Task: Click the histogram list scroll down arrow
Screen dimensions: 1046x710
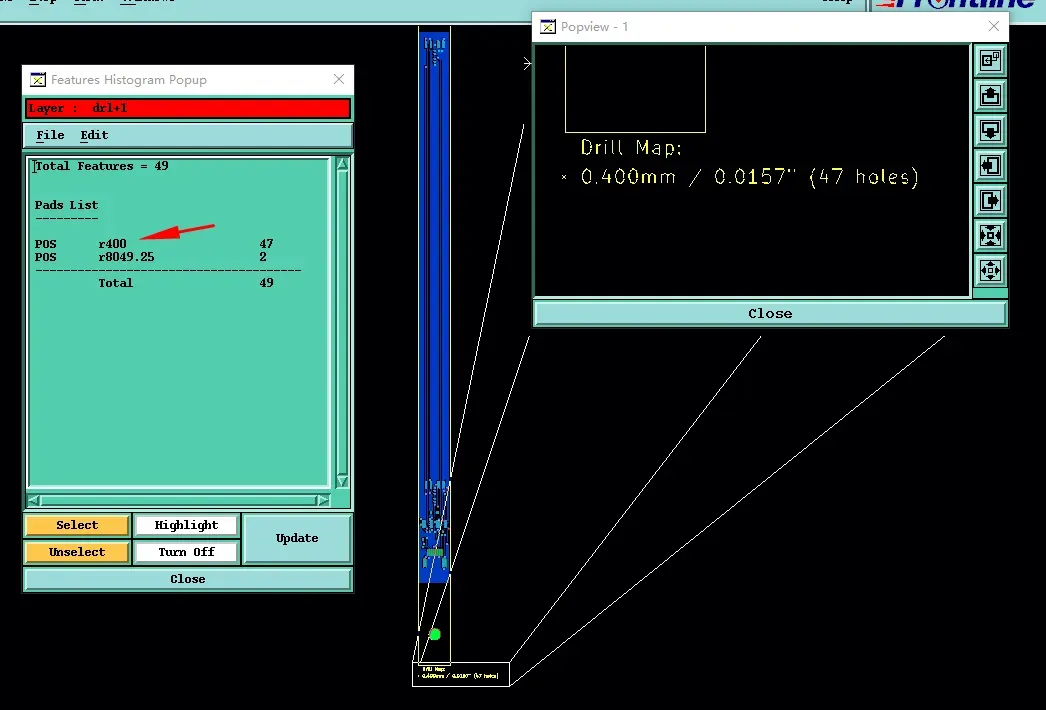Action: pos(342,481)
